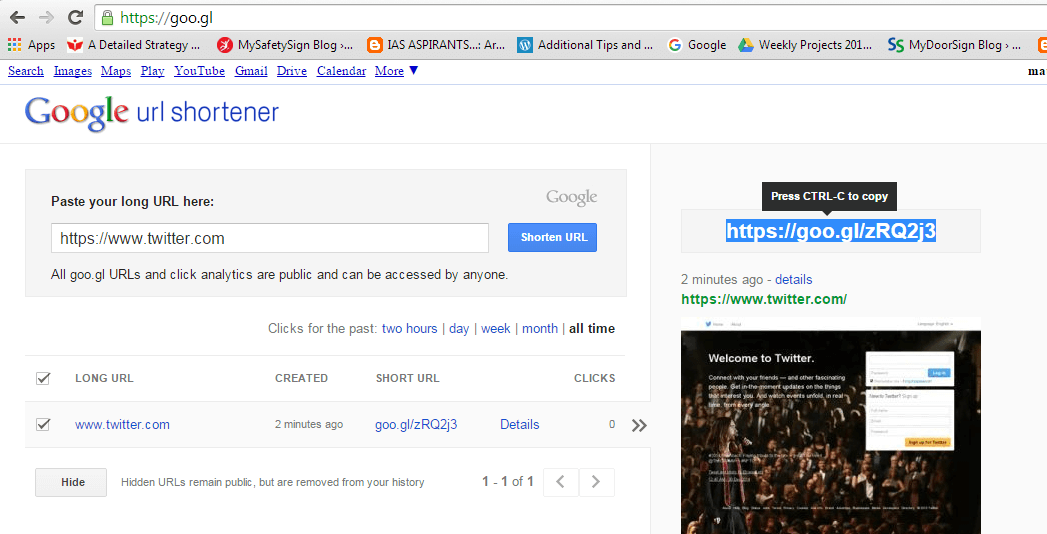
Task: Go to previous page of results
Action: [561, 482]
